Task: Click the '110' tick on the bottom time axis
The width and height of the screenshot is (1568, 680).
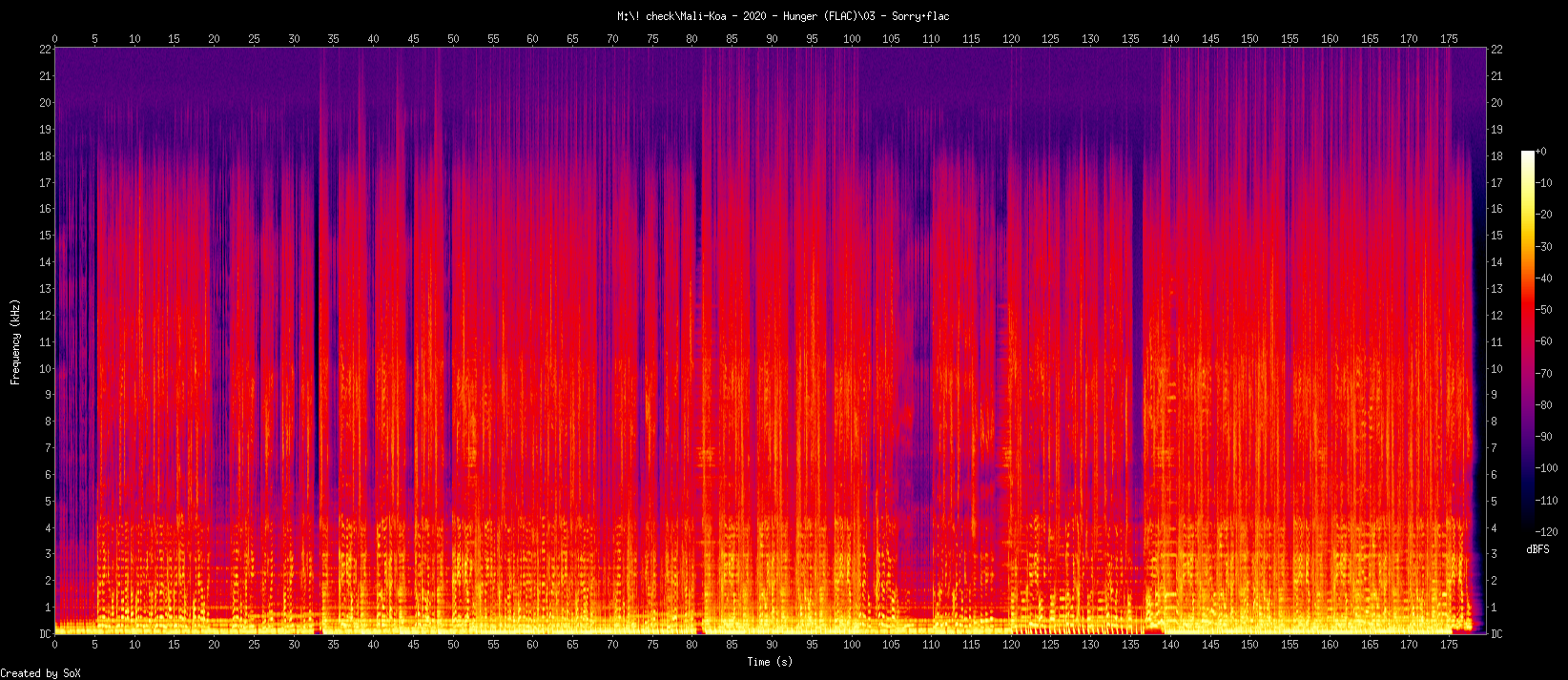Action: point(931,645)
